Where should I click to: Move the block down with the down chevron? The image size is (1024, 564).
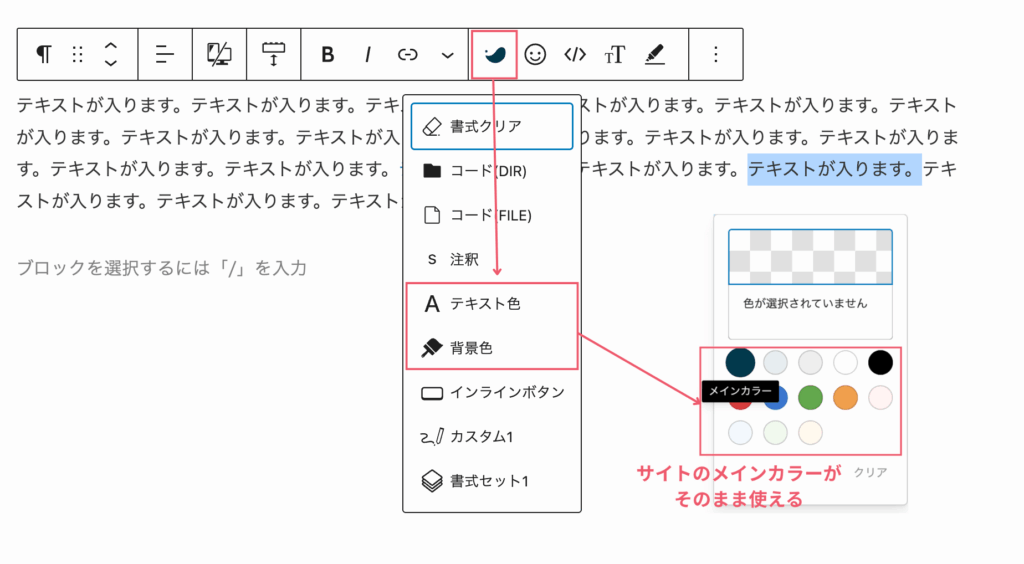[x=111, y=63]
